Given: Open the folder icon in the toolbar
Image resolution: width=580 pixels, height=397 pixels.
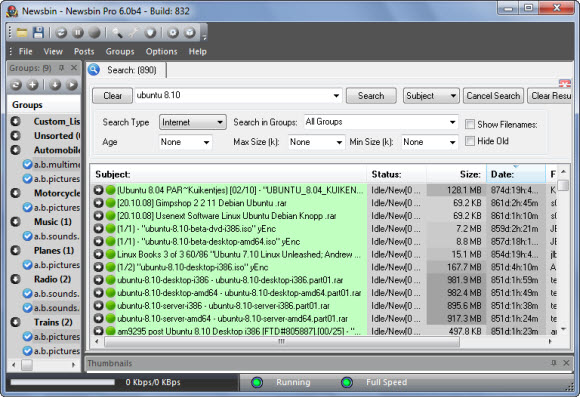Looking at the screenshot, I should pos(22,33).
